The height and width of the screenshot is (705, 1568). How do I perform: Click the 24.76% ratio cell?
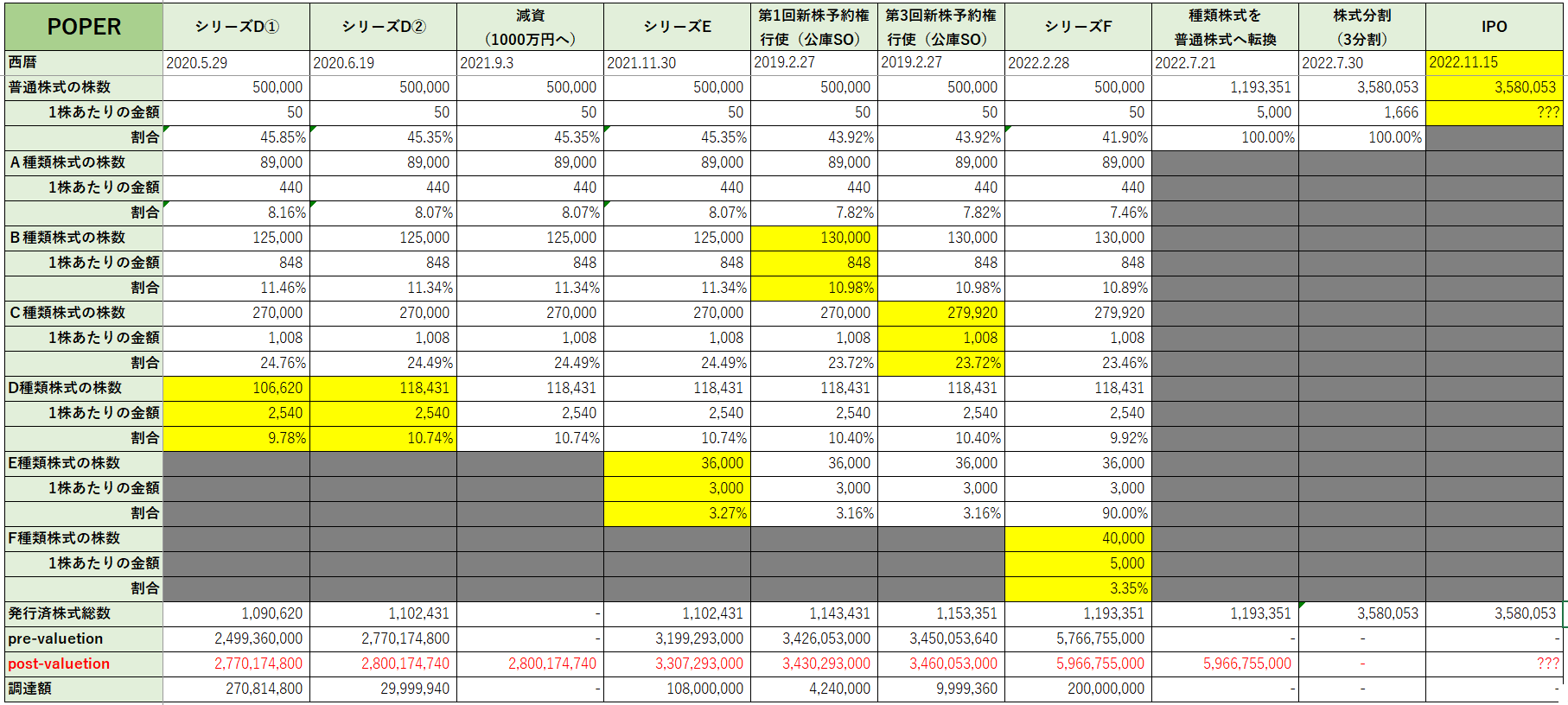[236, 363]
